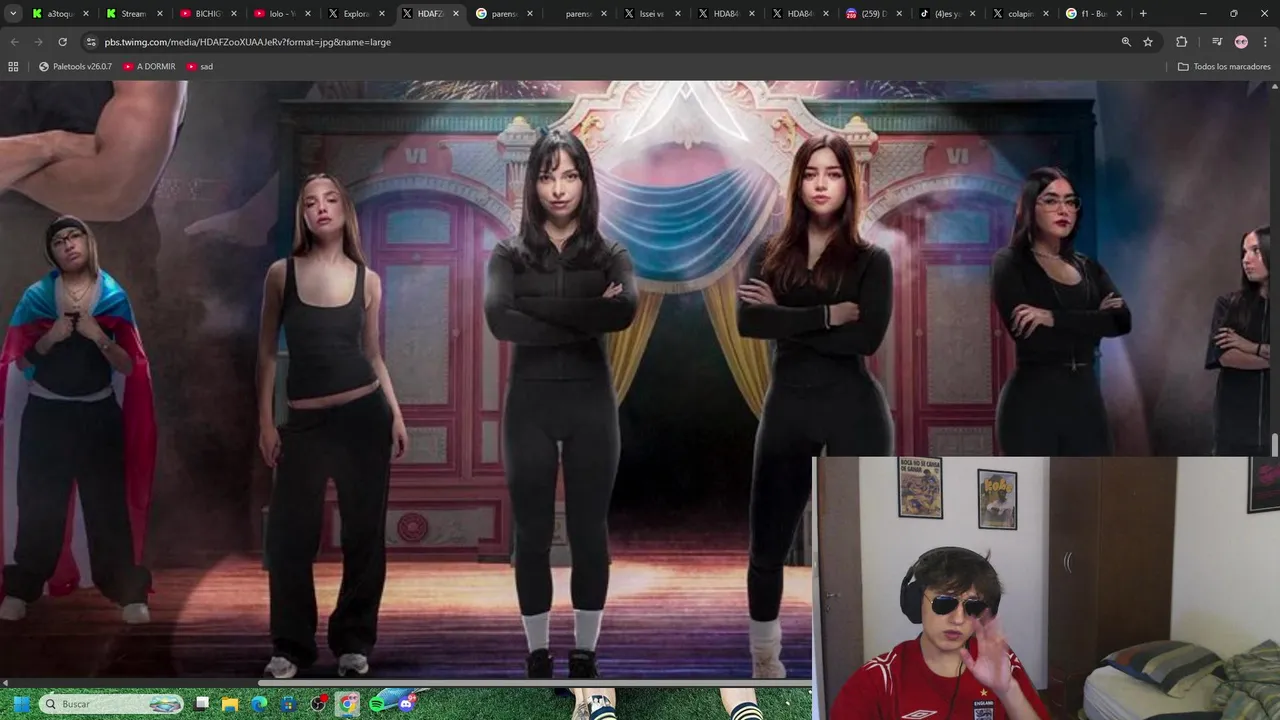Switch to the BICHIG YouTube tab
This screenshot has width=1280, height=720.
[207, 14]
